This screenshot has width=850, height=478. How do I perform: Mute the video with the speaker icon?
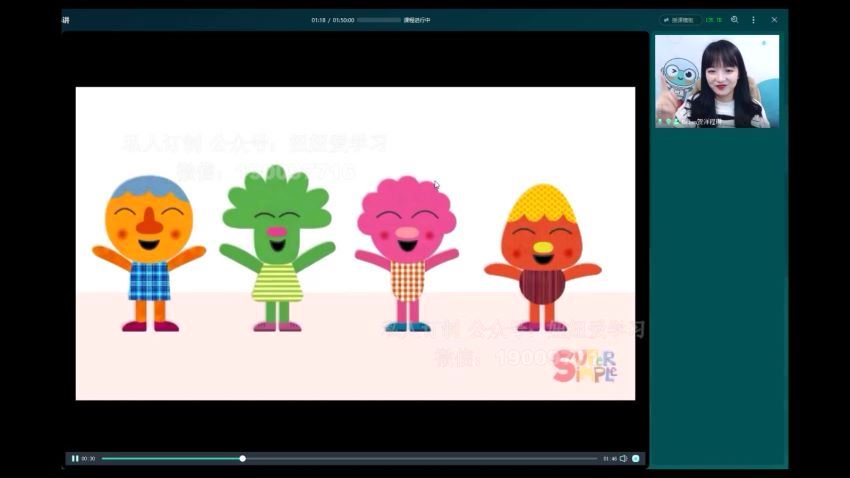pos(623,458)
